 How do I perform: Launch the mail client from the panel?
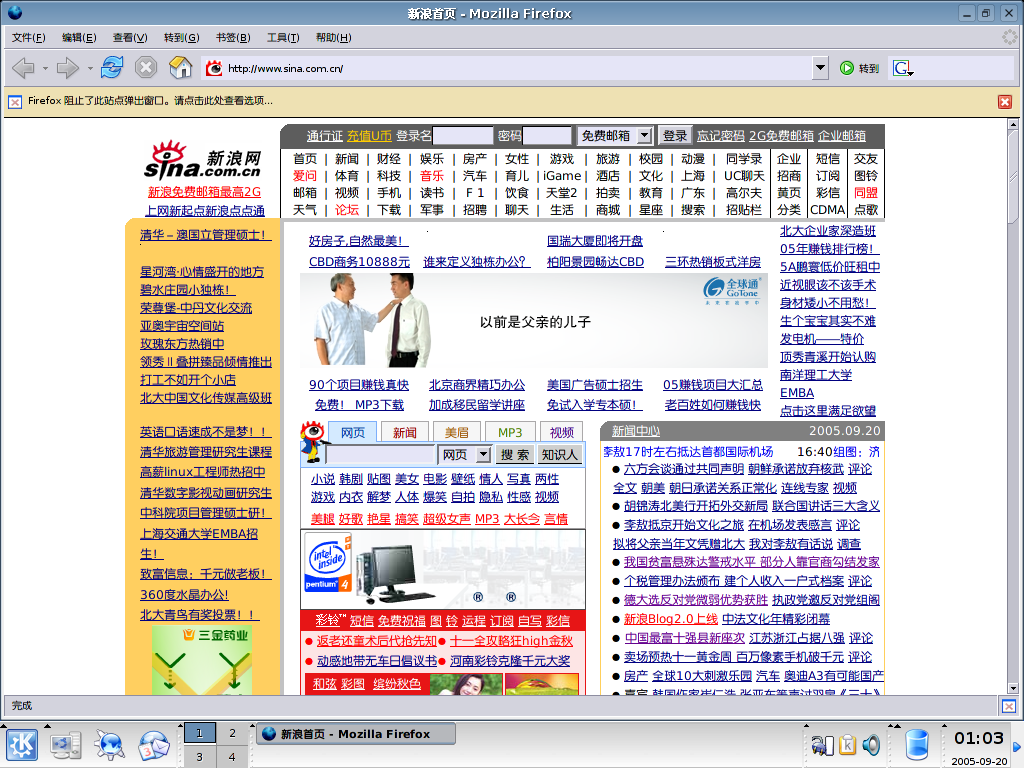point(153,746)
